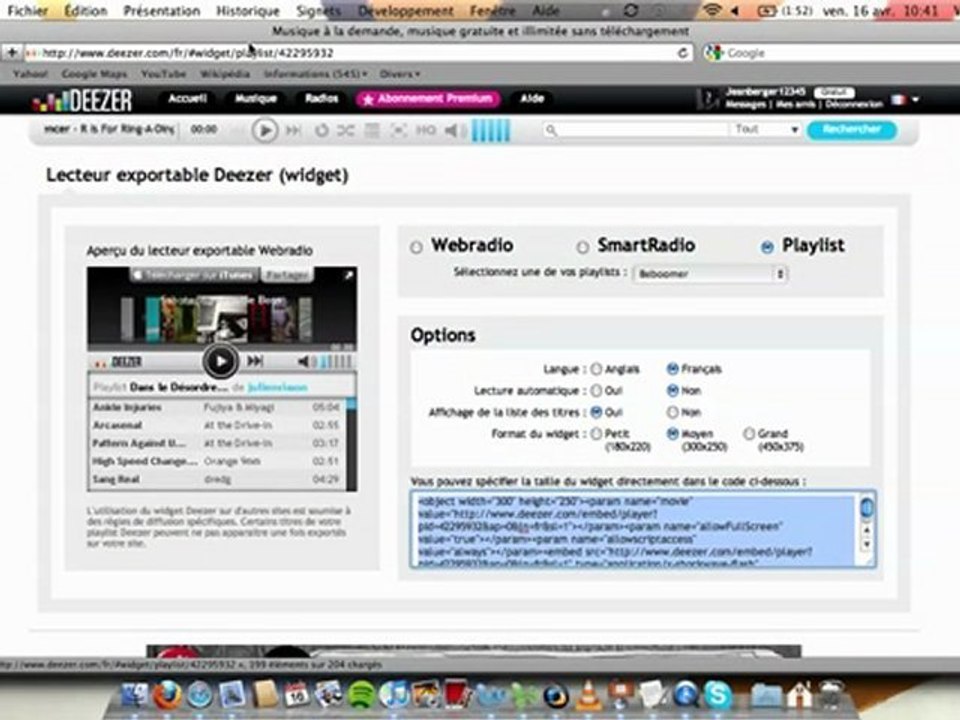Click the Déconnexion link
960x720 pixels.
pos(853,104)
